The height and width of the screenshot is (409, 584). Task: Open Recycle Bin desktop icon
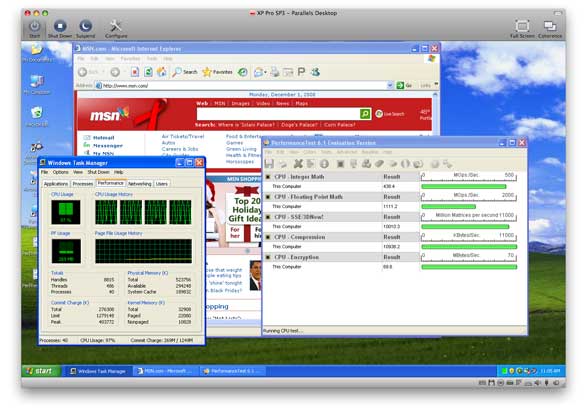tap(36, 117)
